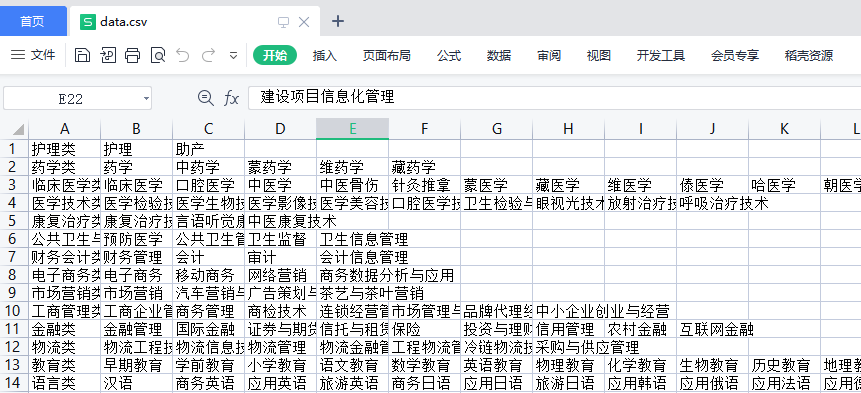This screenshot has height=393, width=861.
Task: Click cell containing 茶艺与茶叶营销
Action: click(353, 293)
